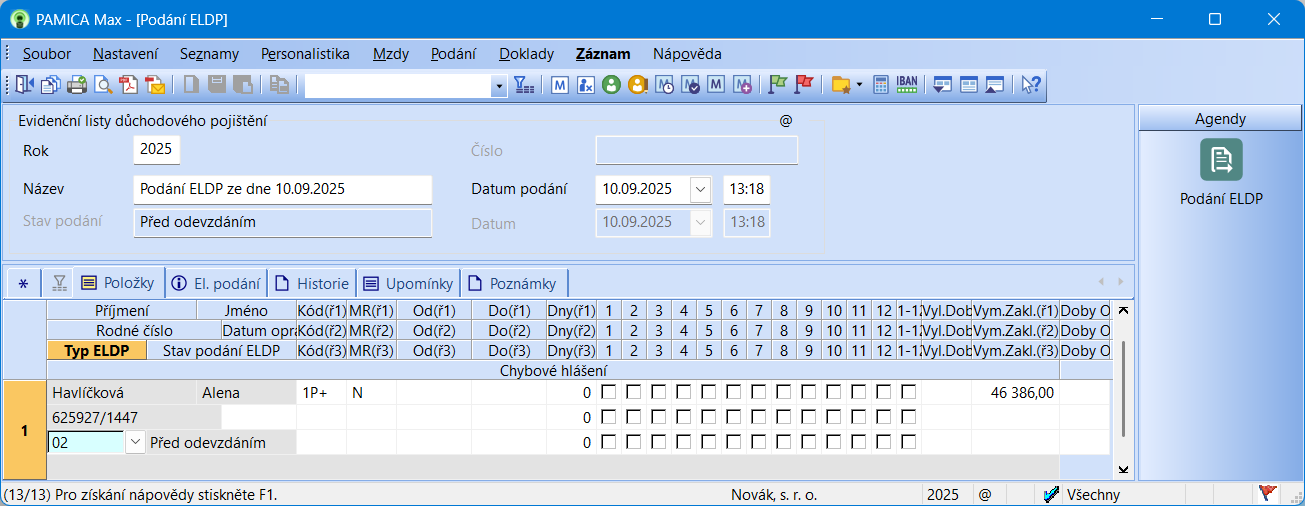Click the advanced filter funnel icon in toolbar
The width and height of the screenshot is (1305, 506).
click(x=524, y=86)
